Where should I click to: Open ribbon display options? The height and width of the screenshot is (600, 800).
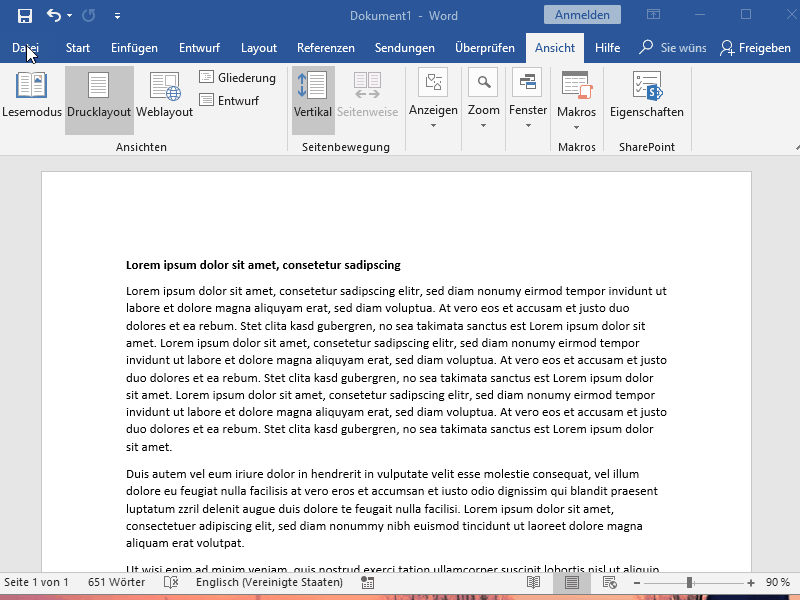coord(654,15)
